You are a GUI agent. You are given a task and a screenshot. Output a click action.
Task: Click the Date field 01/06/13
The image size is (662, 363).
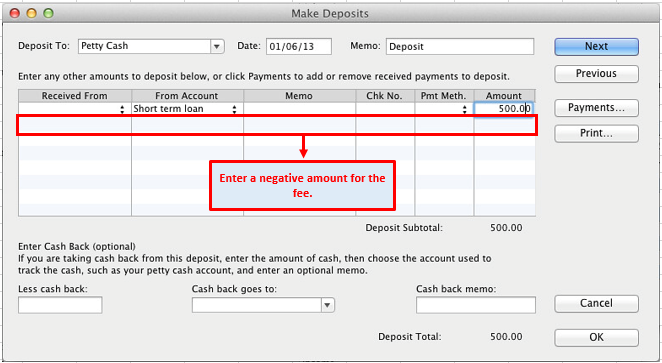(298, 46)
